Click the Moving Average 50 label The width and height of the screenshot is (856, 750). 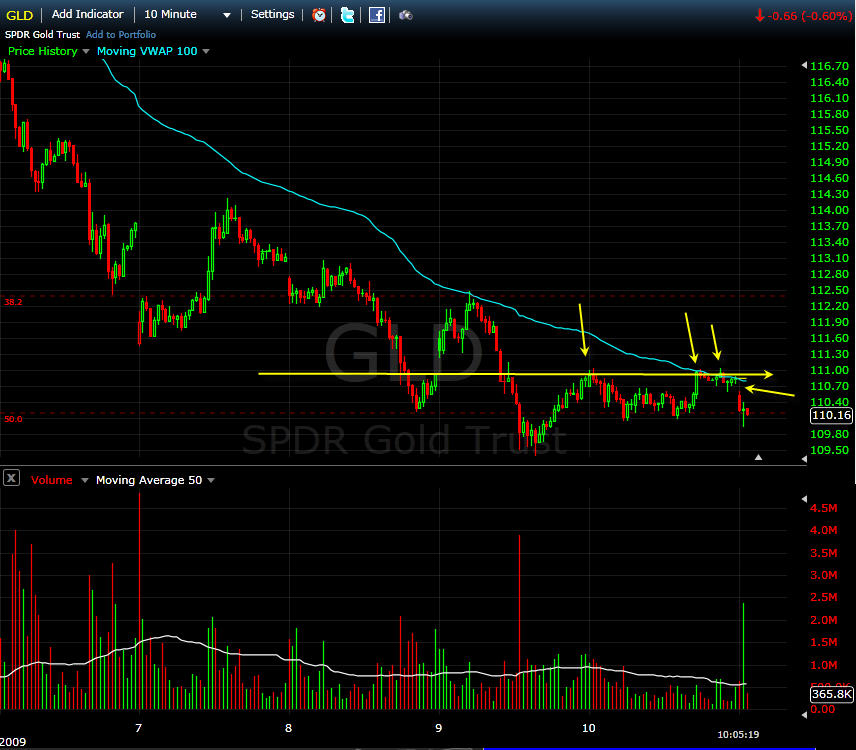tap(149, 480)
